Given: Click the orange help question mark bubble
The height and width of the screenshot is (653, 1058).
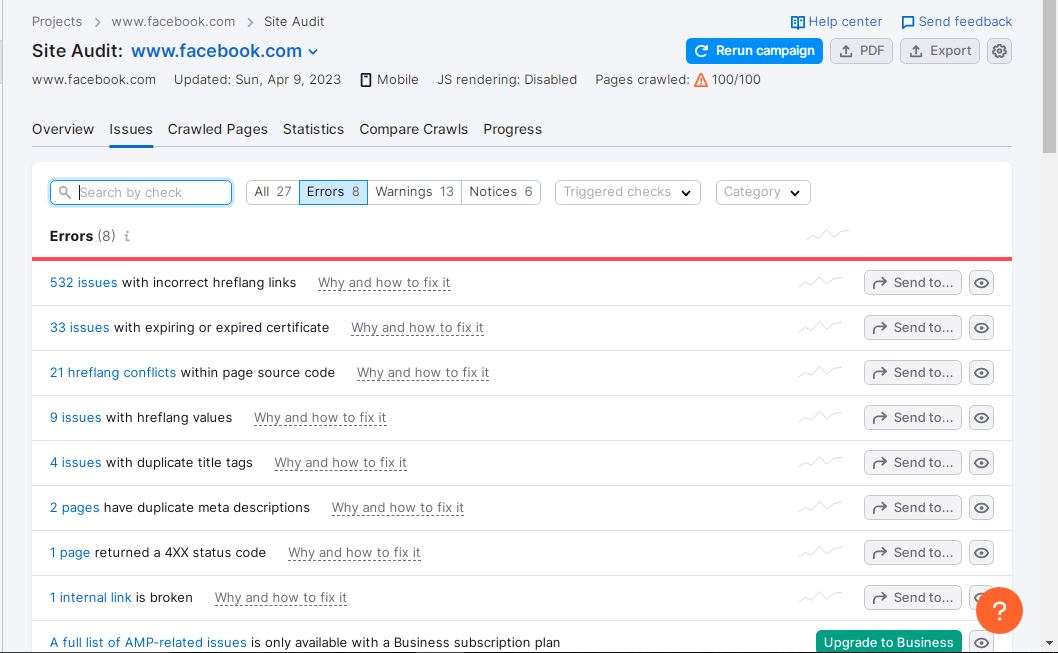Looking at the screenshot, I should 998,610.
